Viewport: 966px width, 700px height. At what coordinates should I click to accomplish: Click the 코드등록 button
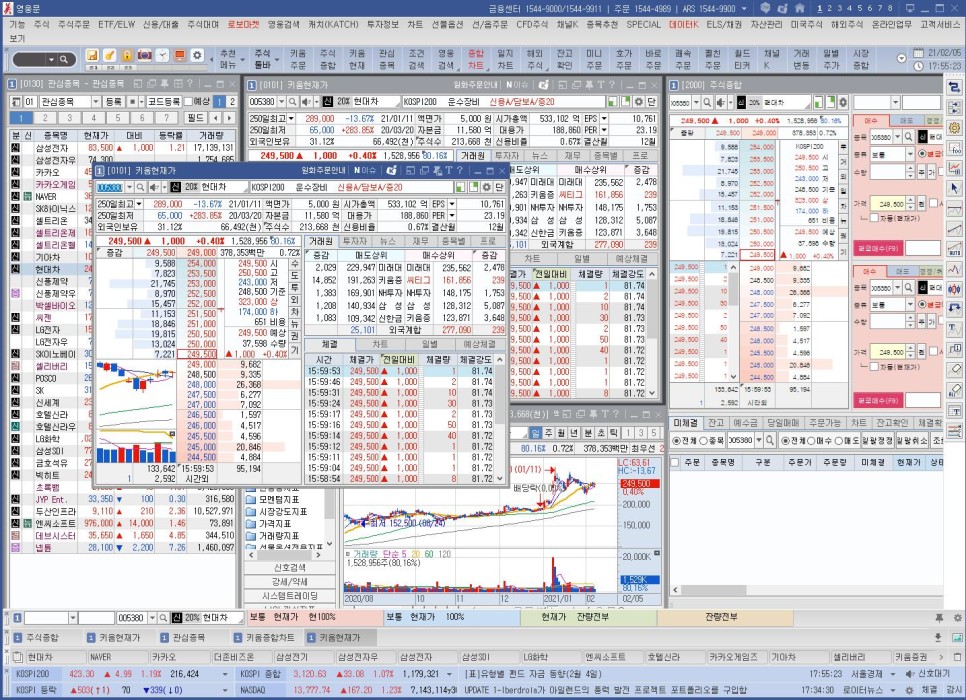[163, 102]
